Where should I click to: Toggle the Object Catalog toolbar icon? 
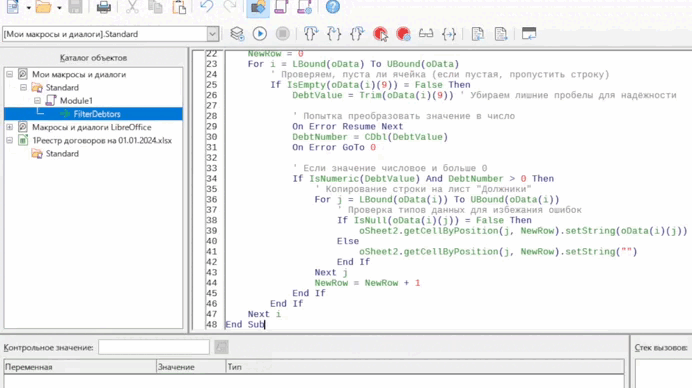coord(258,7)
